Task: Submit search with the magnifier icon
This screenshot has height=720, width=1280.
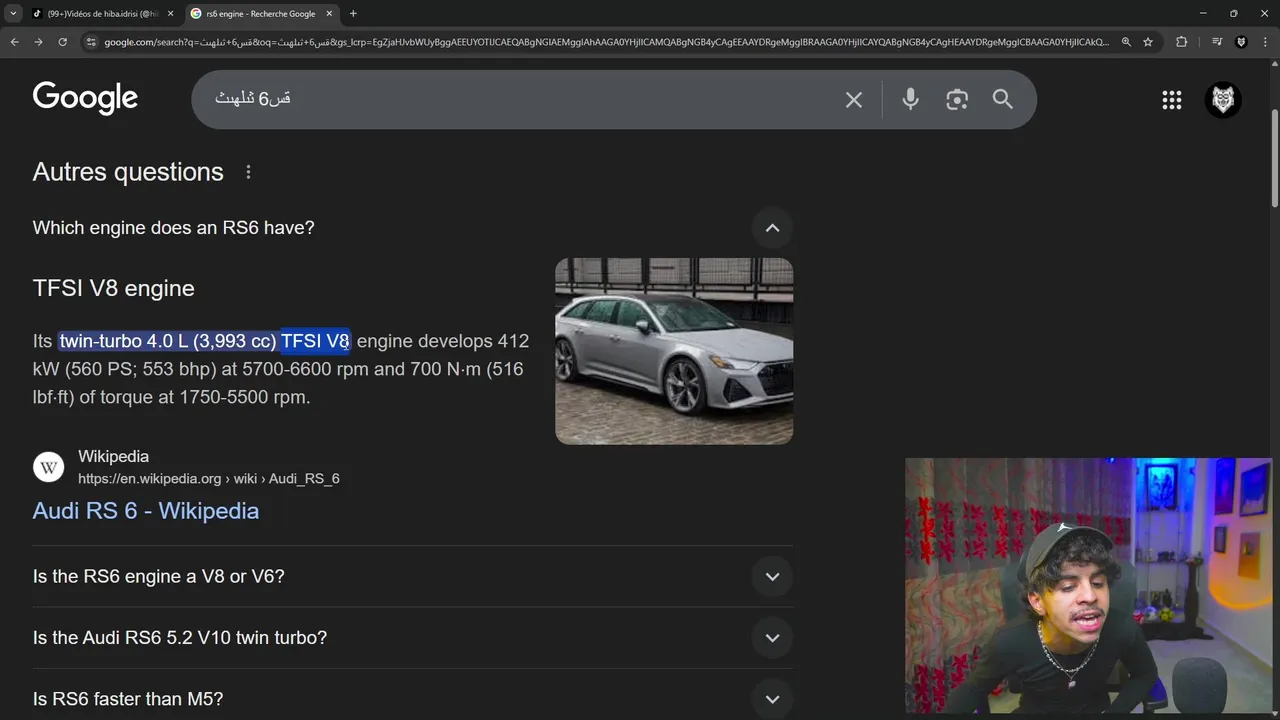Action: [1003, 99]
